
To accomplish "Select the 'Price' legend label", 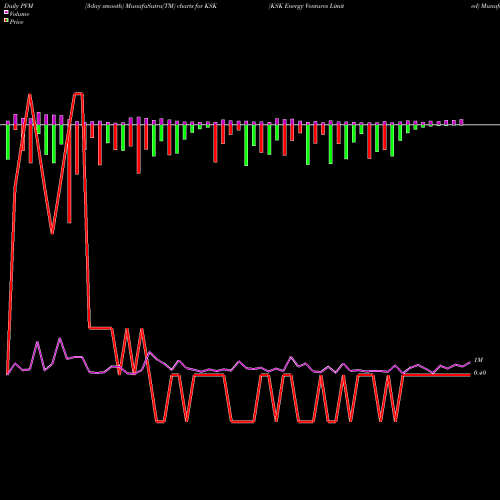I will (x=16, y=22).
